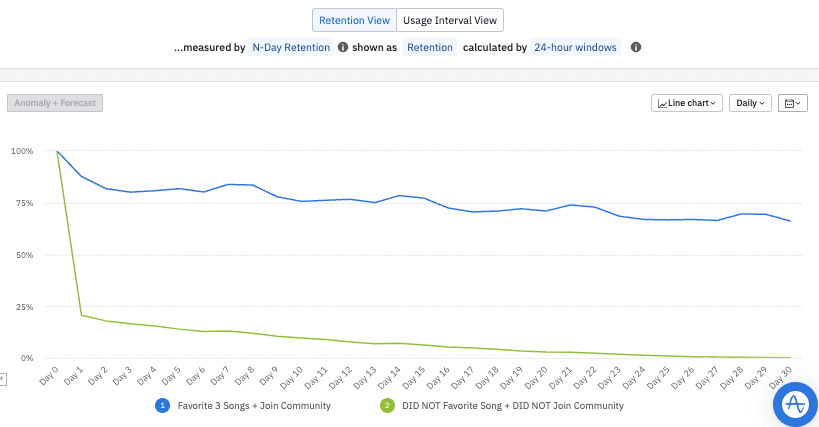Click info icon beside 24-hour windows
Image resolution: width=819 pixels, height=427 pixels.
coord(636,47)
